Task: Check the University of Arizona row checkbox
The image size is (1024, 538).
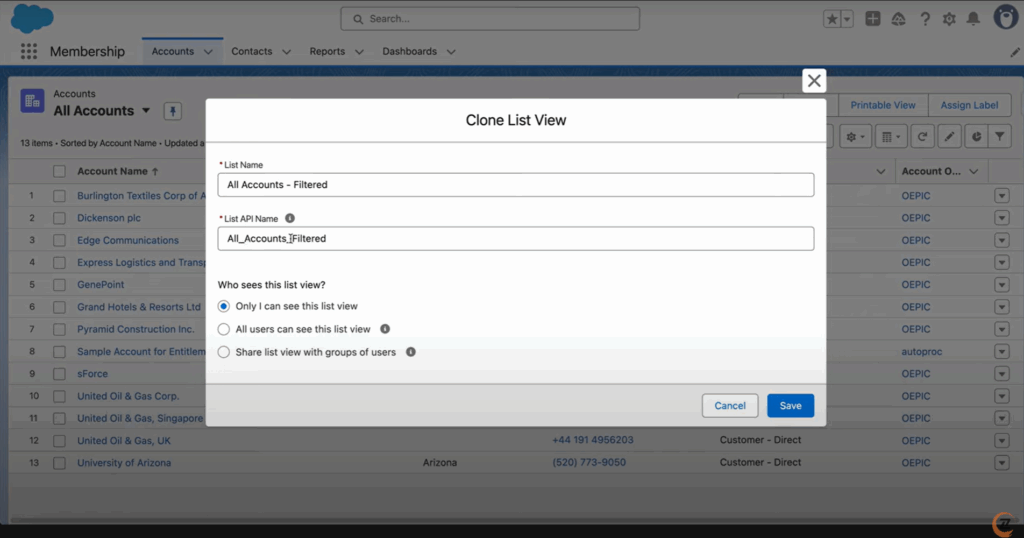Action: tap(59, 463)
